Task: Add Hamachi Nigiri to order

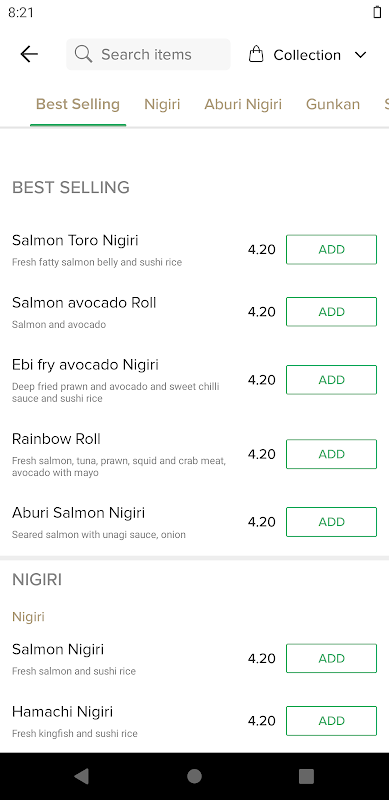Action: click(x=331, y=721)
